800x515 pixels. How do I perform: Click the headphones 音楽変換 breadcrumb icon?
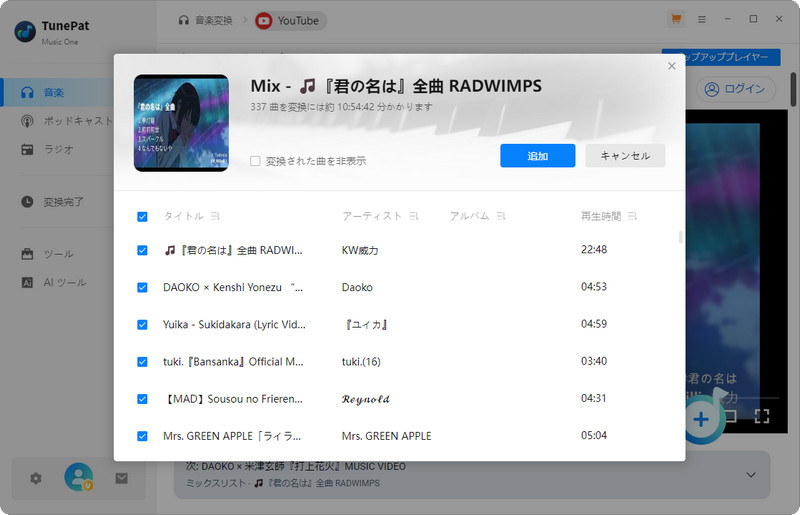click(x=184, y=20)
